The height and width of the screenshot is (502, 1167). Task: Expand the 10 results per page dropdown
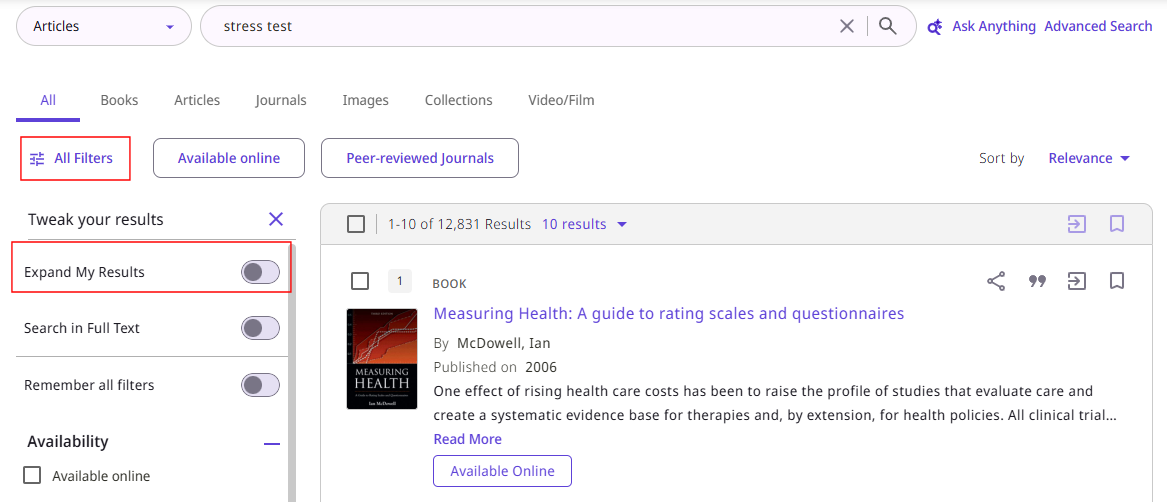click(x=584, y=224)
